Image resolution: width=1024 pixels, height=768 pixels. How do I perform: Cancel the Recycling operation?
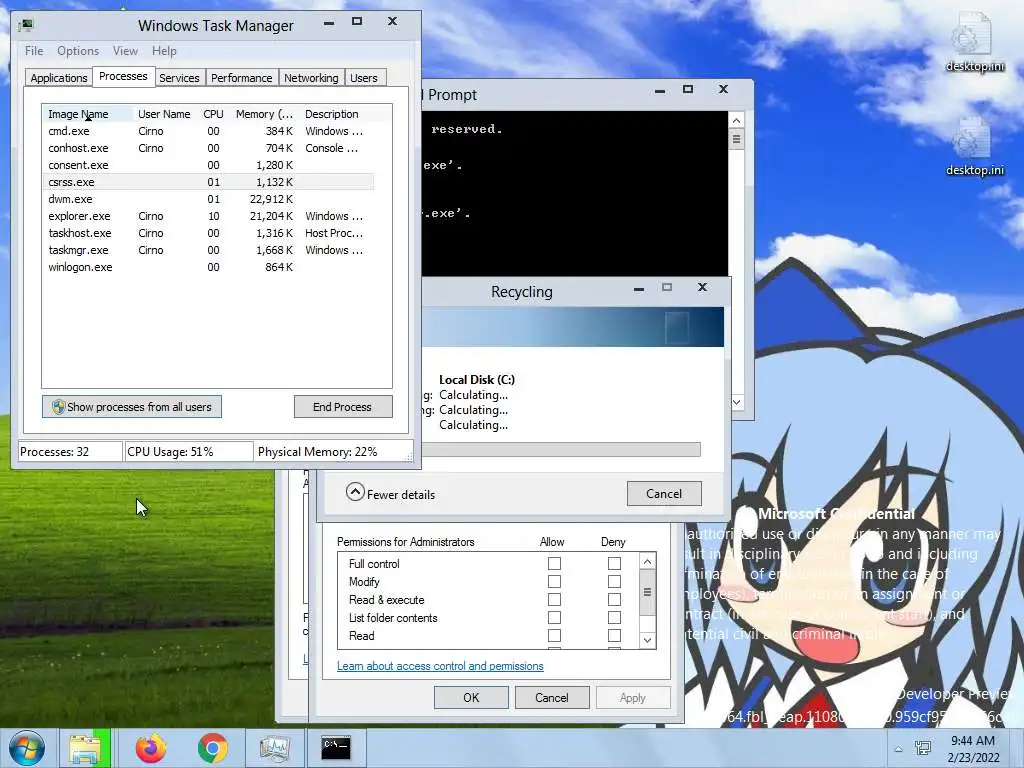tap(664, 494)
